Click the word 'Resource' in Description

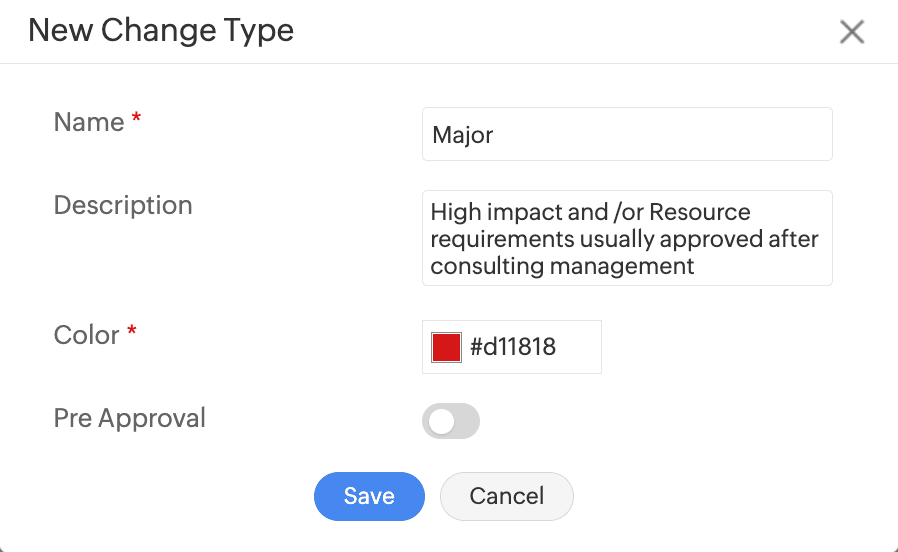pyautogui.click(x=699, y=212)
